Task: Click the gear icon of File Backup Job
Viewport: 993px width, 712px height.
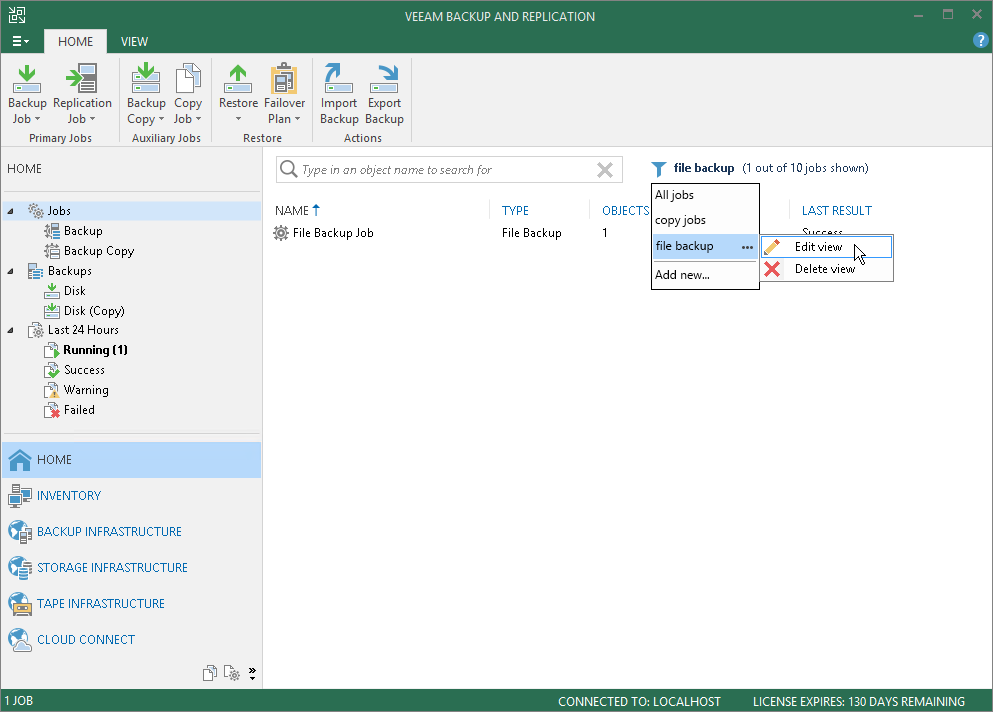Action: click(x=281, y=233)
